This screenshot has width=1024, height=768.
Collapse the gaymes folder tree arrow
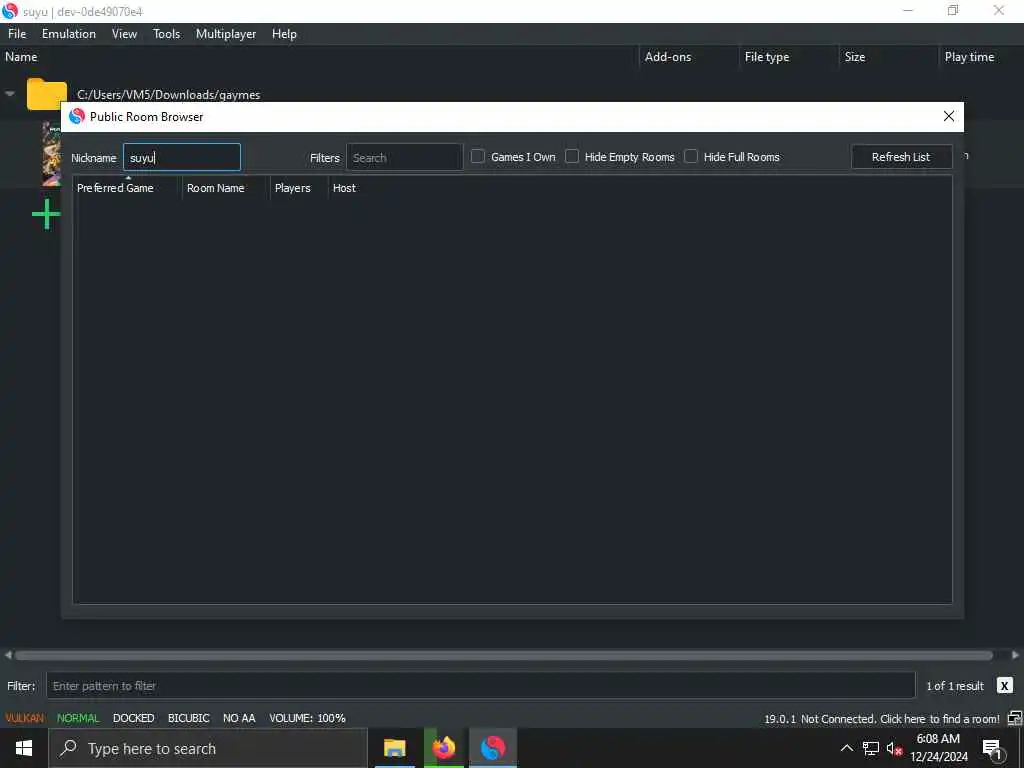pos(10,94)
